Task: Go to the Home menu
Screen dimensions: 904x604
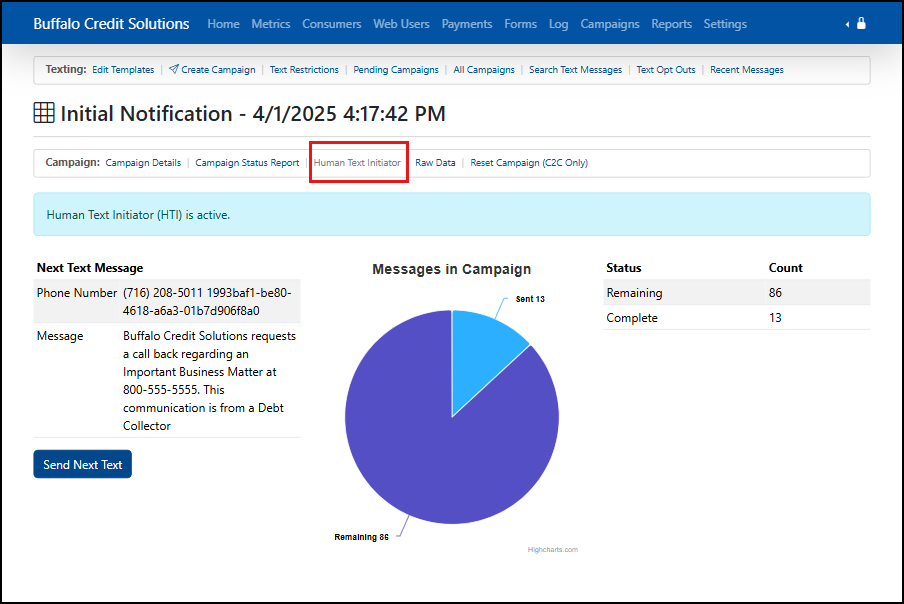Action: click(x=224, y=24)
